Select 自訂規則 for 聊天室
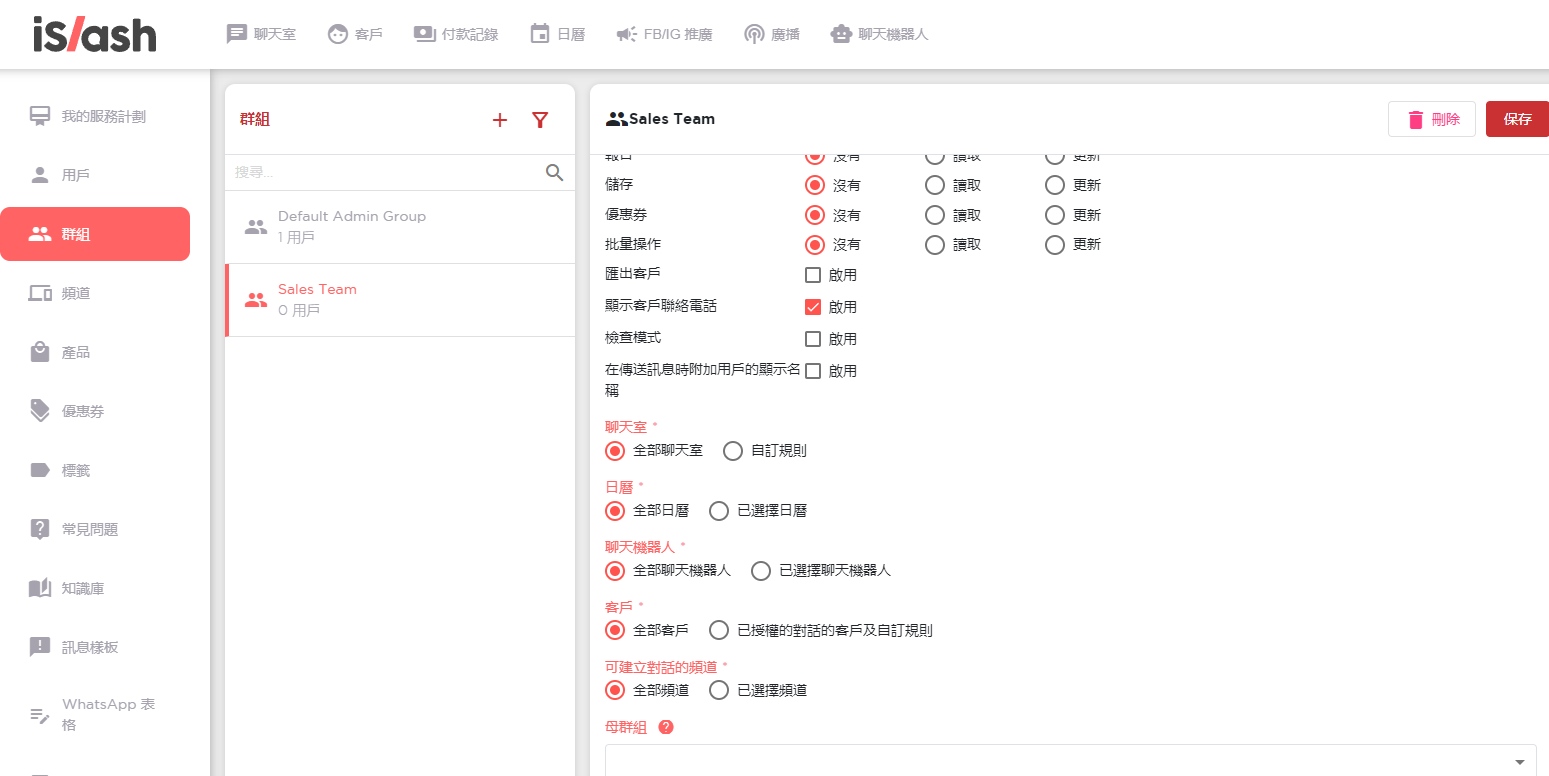 click(x=733, y=451)
